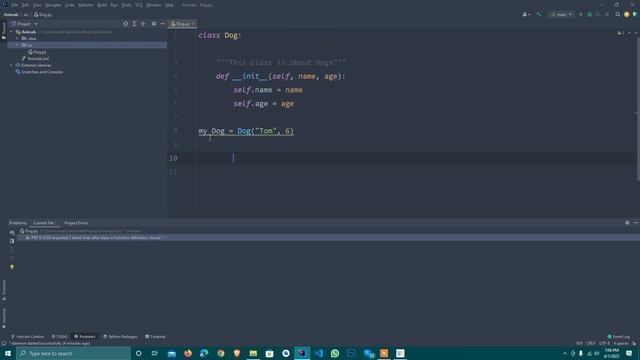Image resolution: width=640 pixels, height=360 pixels.
Task: Select Dog.py in the project tree
Action: 37,52
